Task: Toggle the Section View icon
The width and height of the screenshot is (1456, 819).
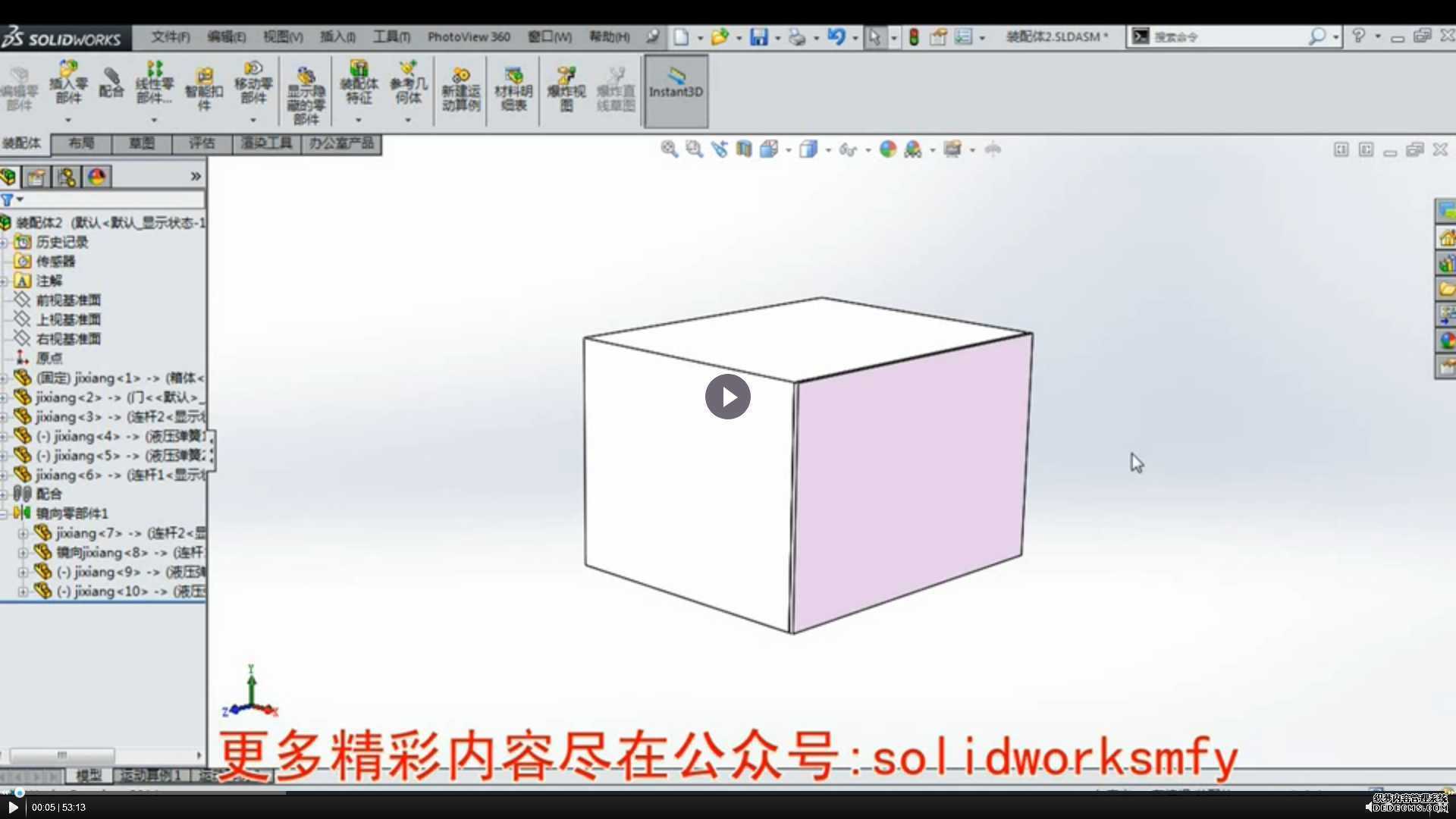Action: click(x=744, y=149)
